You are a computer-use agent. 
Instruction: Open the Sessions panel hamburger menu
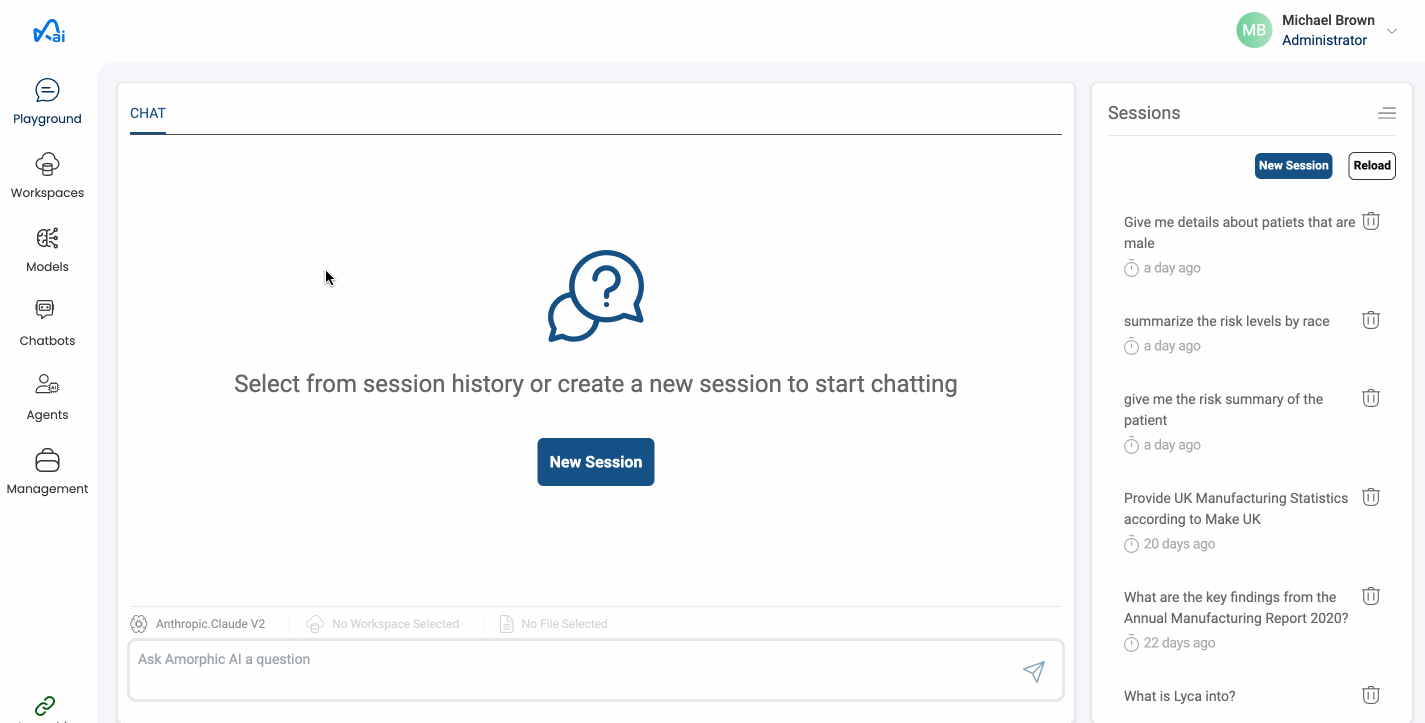tap(1386, 113)
